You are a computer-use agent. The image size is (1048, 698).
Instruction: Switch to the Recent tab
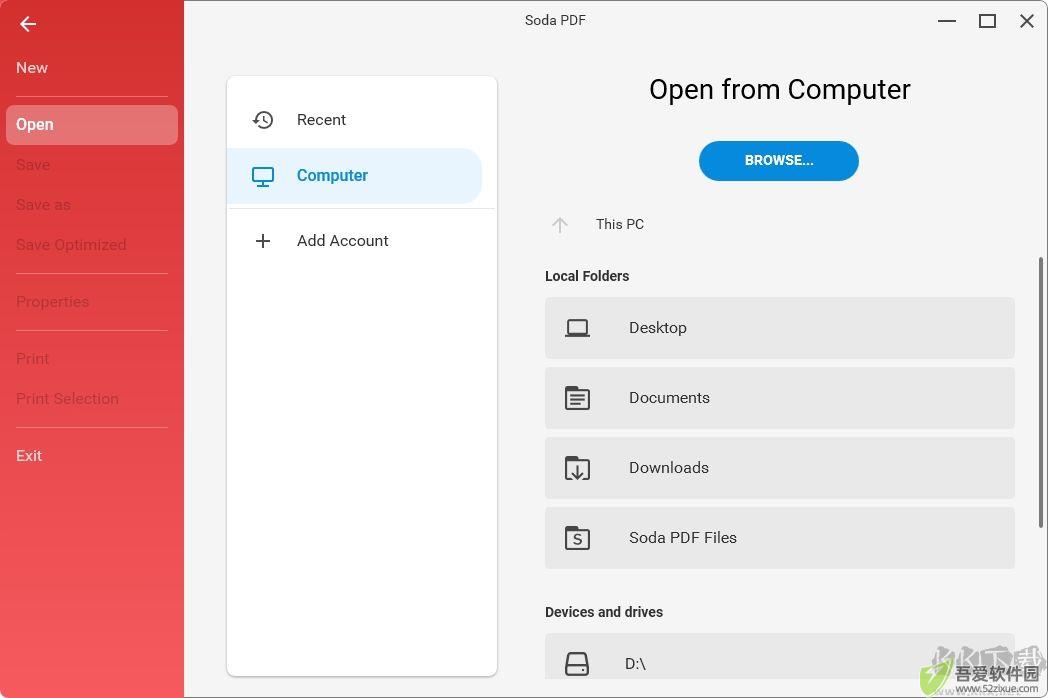354,120
